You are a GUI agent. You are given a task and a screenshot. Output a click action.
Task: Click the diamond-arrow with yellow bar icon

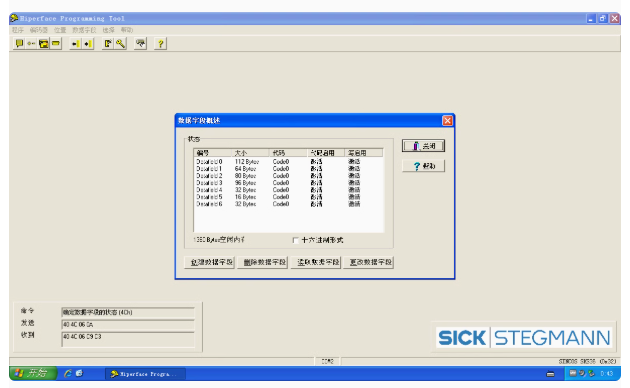88,43
